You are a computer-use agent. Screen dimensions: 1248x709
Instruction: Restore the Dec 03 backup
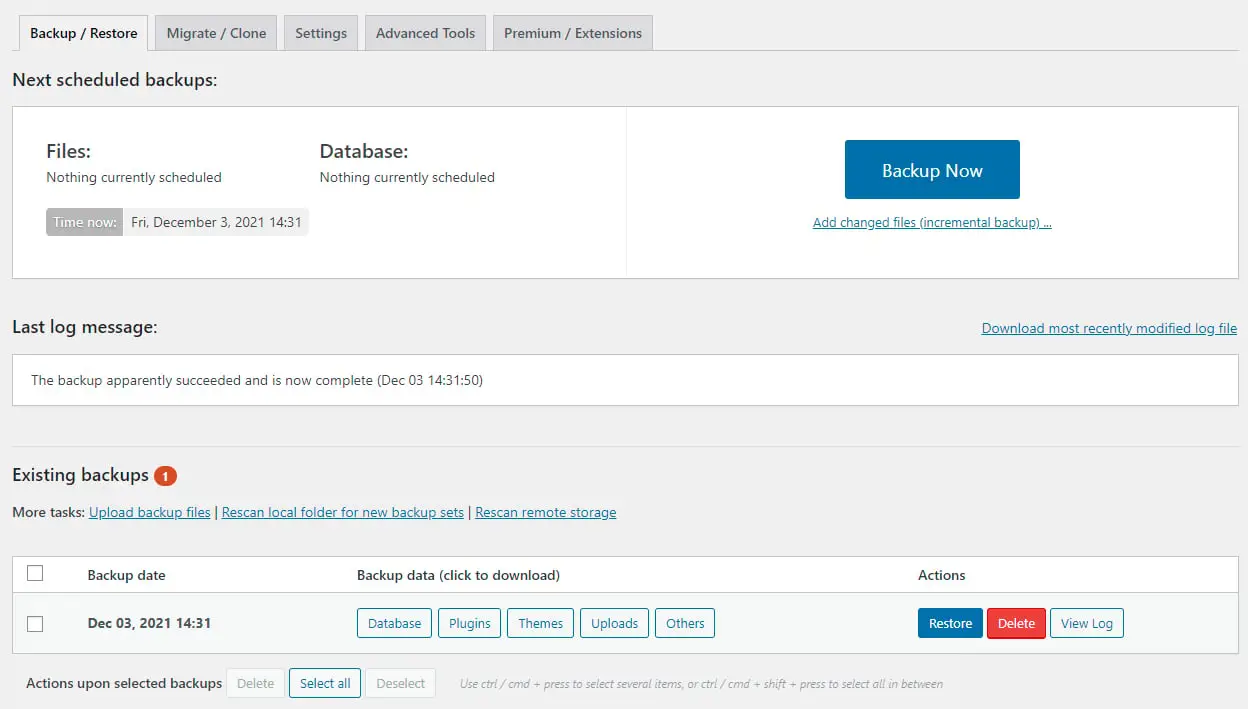point(950,623)
